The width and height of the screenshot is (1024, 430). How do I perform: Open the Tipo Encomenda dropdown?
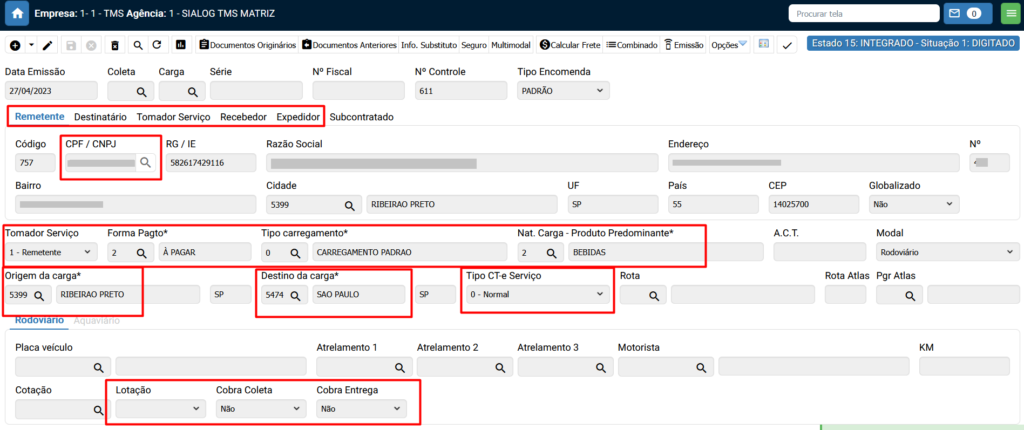(562, 91)
